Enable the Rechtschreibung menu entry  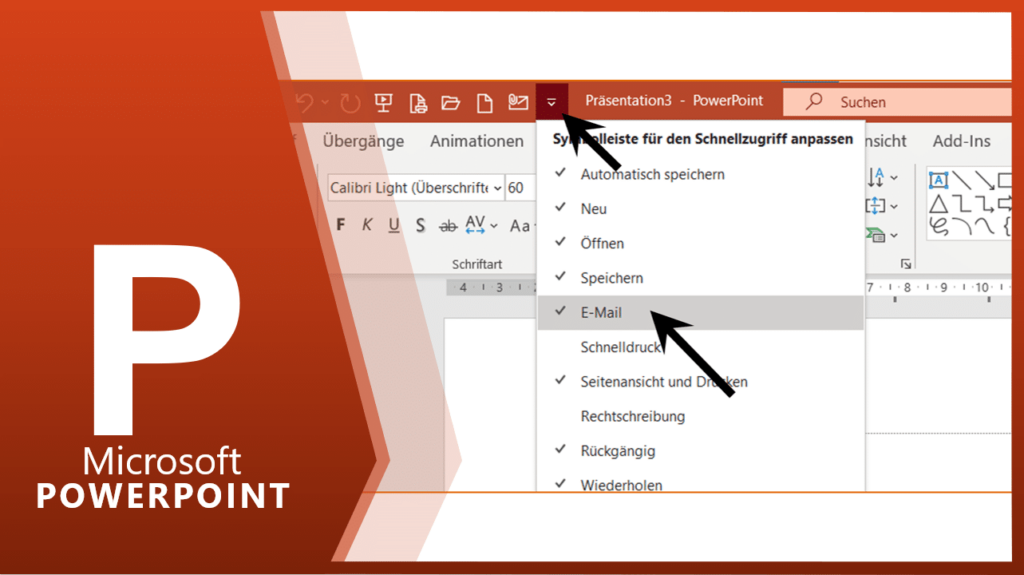[x=700, y=416]
